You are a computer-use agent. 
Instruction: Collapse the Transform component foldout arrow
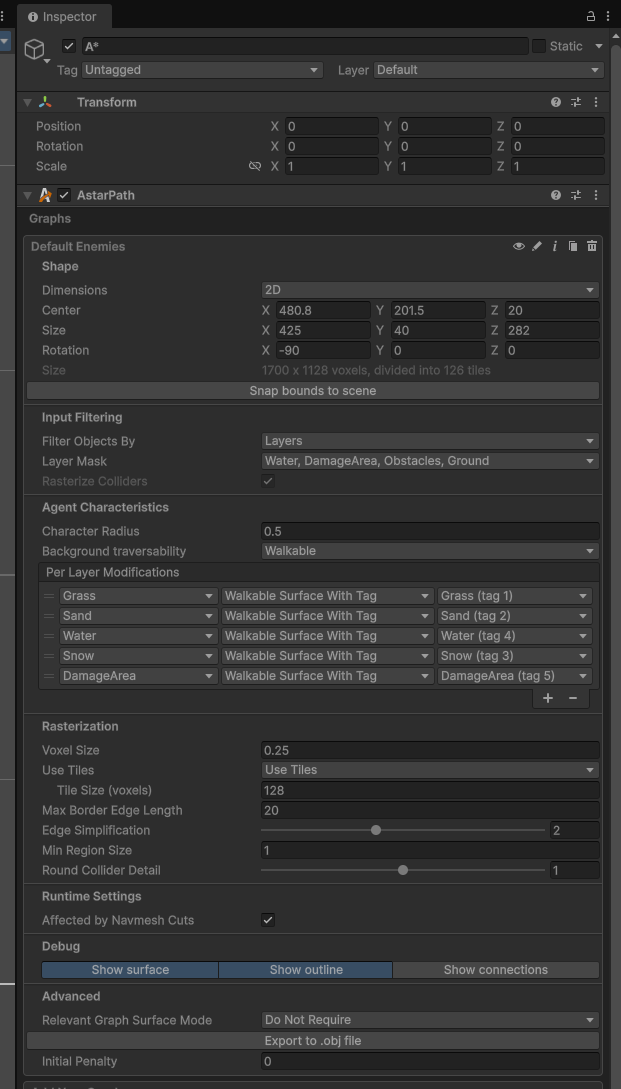[x=28, y=102]
